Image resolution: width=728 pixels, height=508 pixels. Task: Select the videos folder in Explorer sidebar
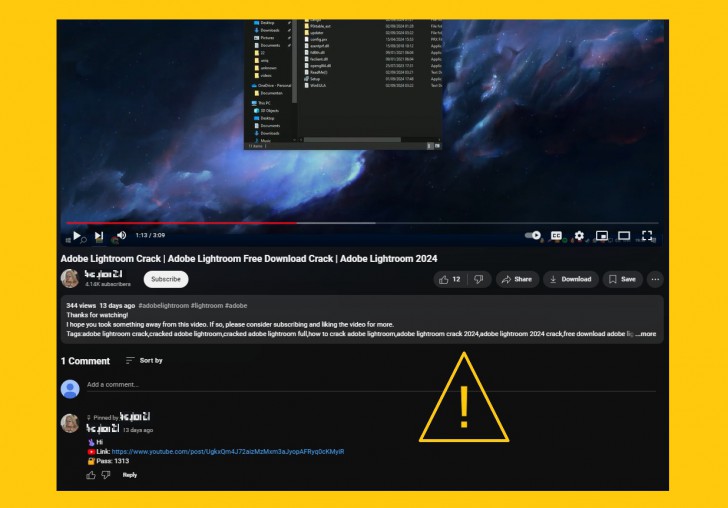[266, 75]
